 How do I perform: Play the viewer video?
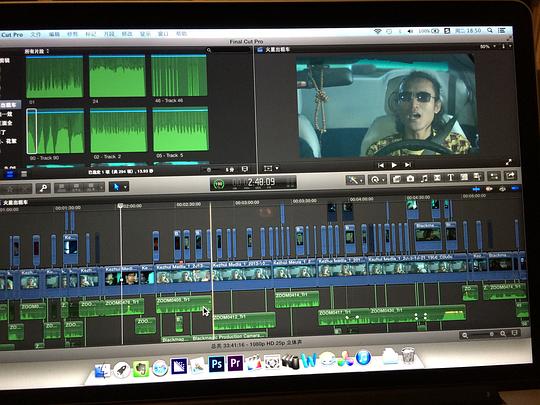pyautogui.click(x=394, y=165)
